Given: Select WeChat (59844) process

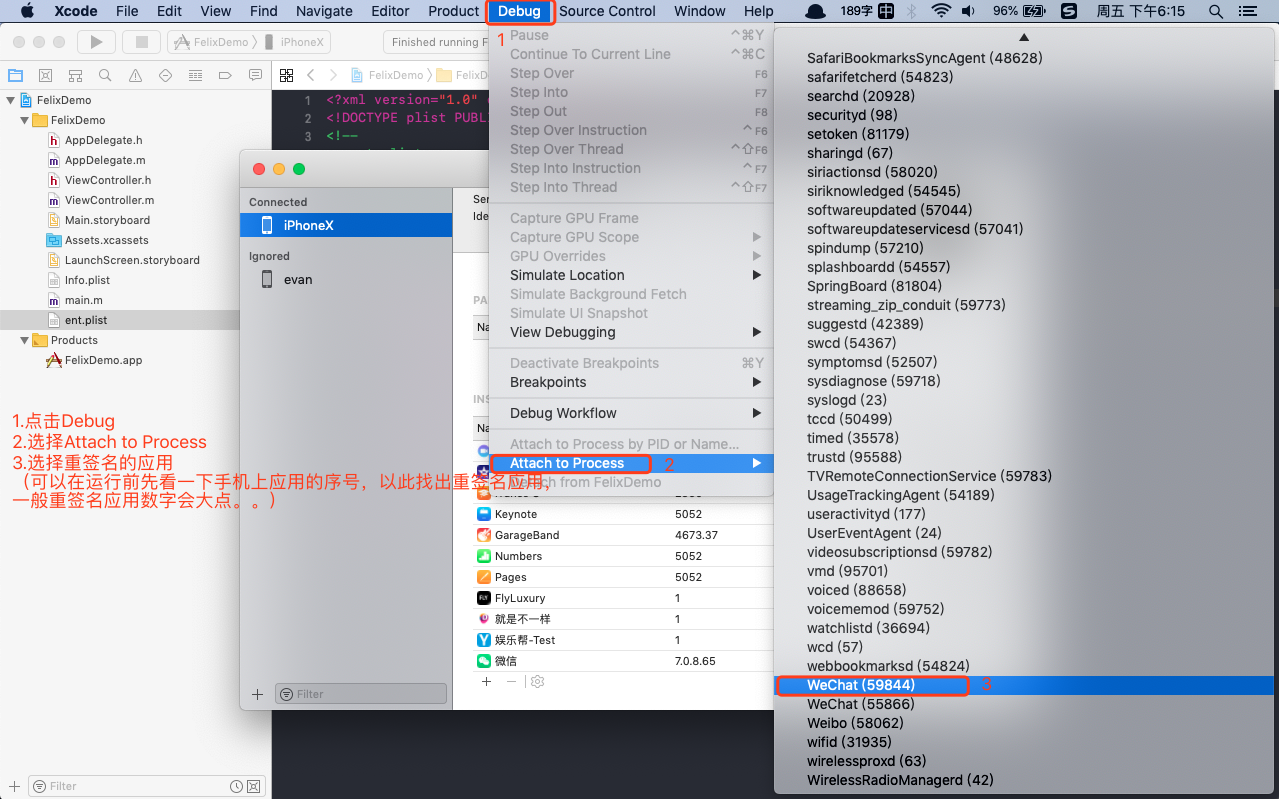Looking at the screenshot, I should 1026,685.
